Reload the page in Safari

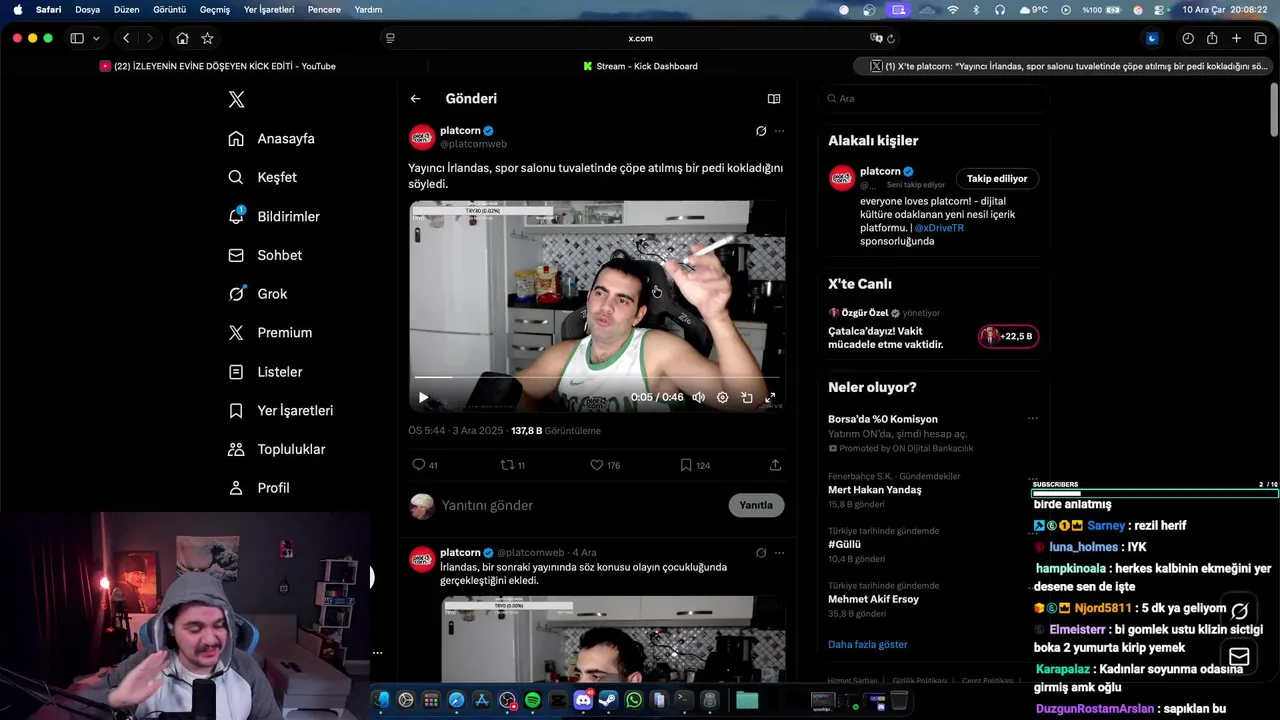tap(891, 38)
